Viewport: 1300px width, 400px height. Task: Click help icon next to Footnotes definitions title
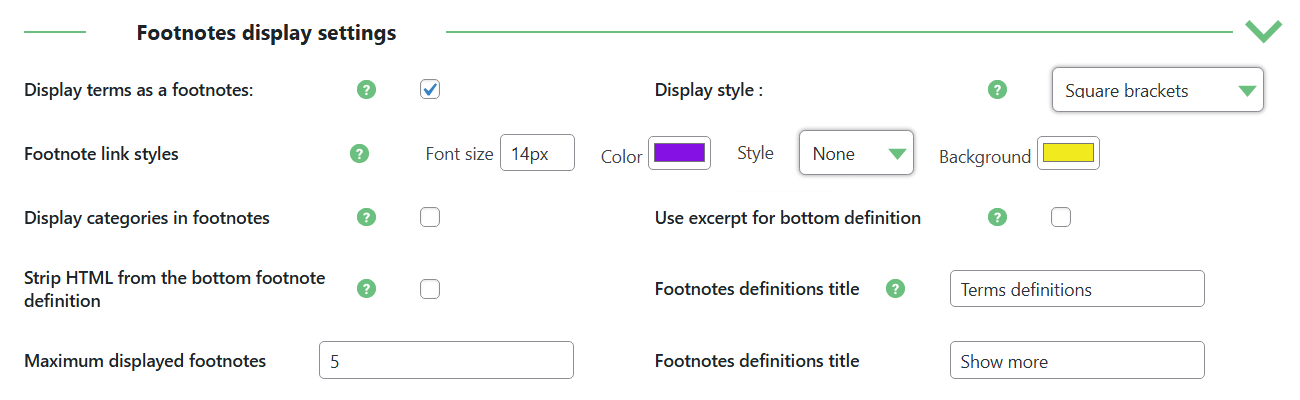(896, 289)
